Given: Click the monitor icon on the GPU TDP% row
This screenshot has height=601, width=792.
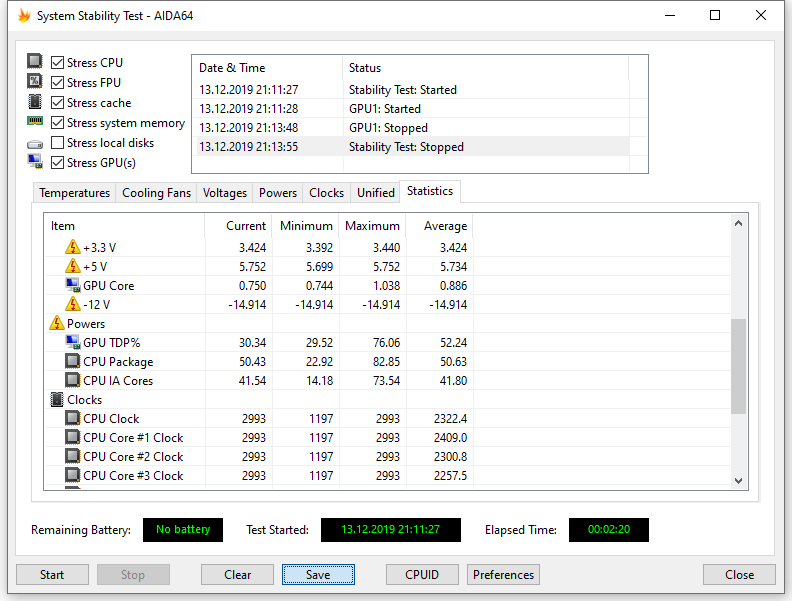Looking at the screenshot, I should [73, 342].
